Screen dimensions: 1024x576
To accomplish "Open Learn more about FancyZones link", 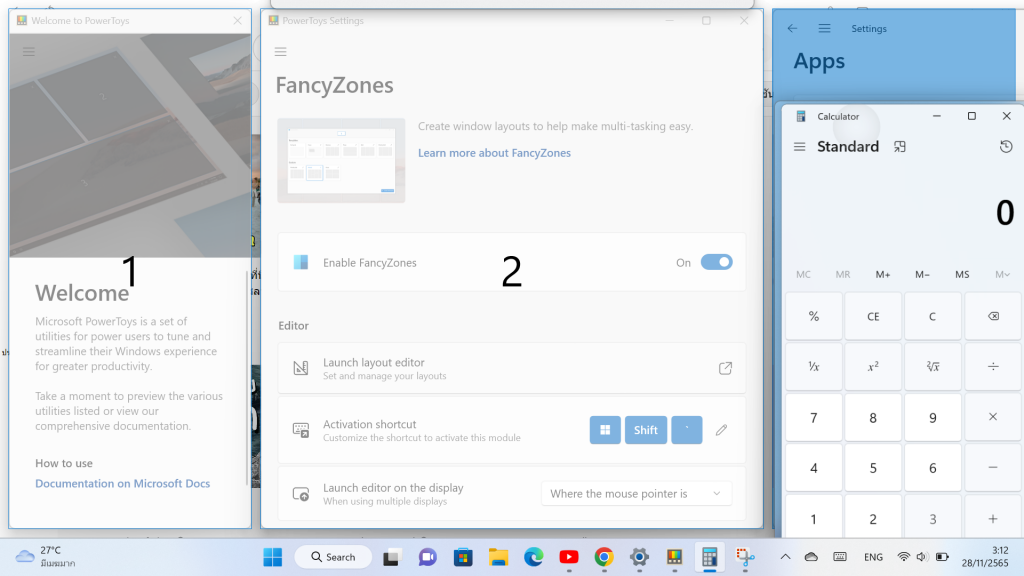I will click(x=494, y=153).
